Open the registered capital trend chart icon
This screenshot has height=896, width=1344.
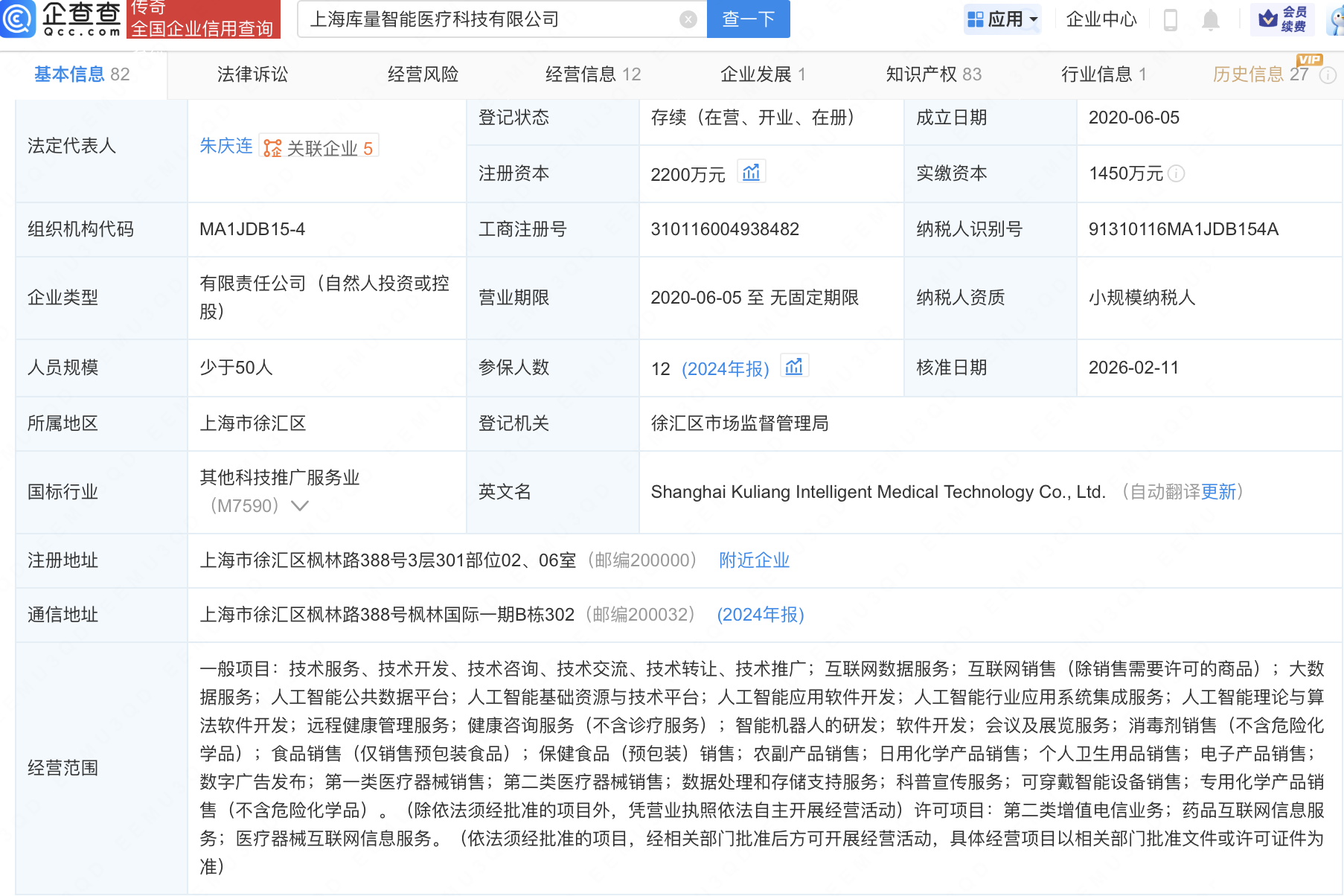click(751, 173)
